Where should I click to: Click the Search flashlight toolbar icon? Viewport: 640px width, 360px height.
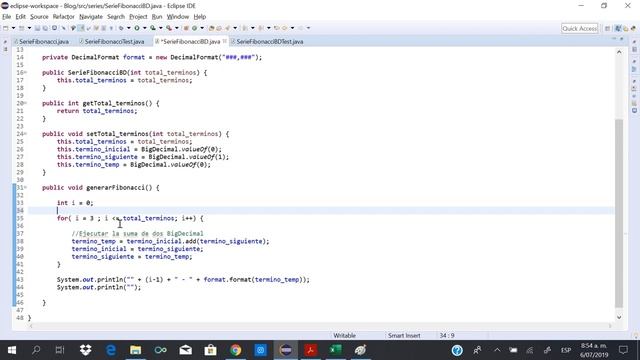tap(227, 28)
